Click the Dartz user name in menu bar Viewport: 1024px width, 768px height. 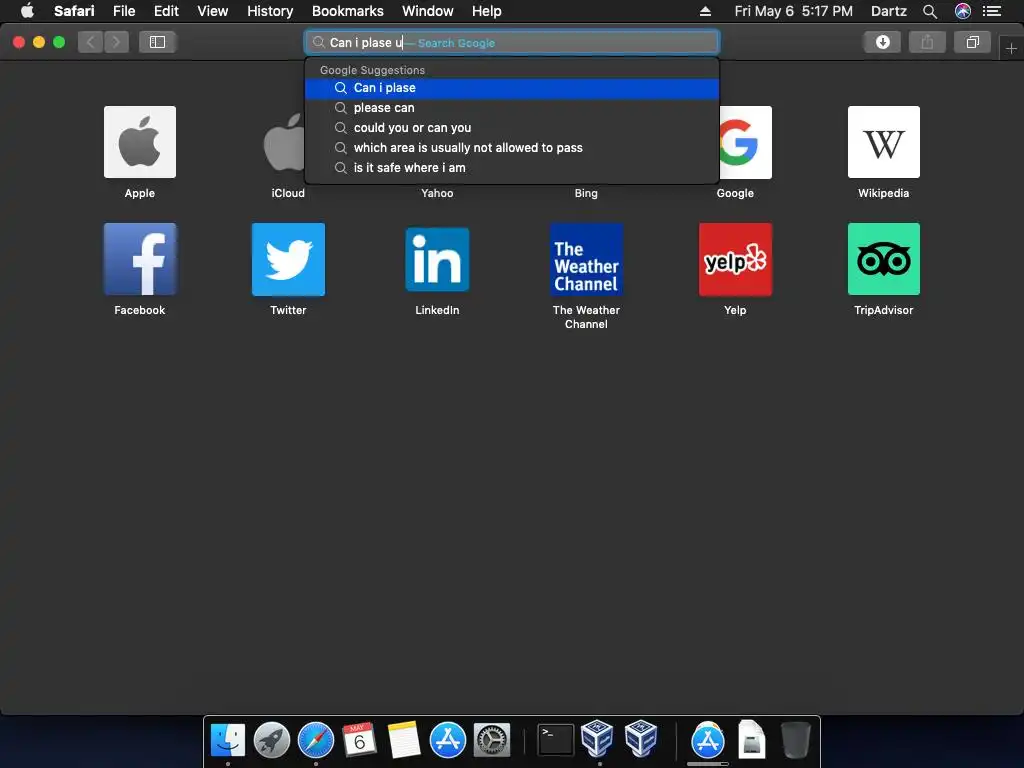click(x=888, y=11)
